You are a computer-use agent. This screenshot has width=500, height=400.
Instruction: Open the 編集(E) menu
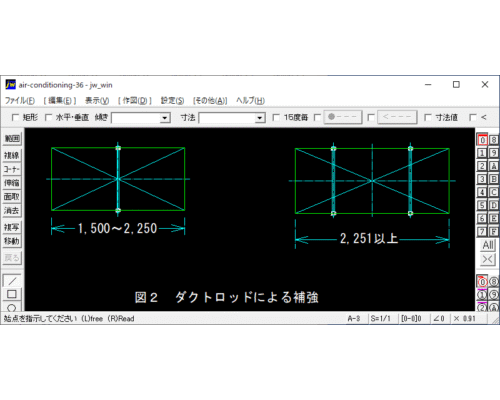coord(60,101)
